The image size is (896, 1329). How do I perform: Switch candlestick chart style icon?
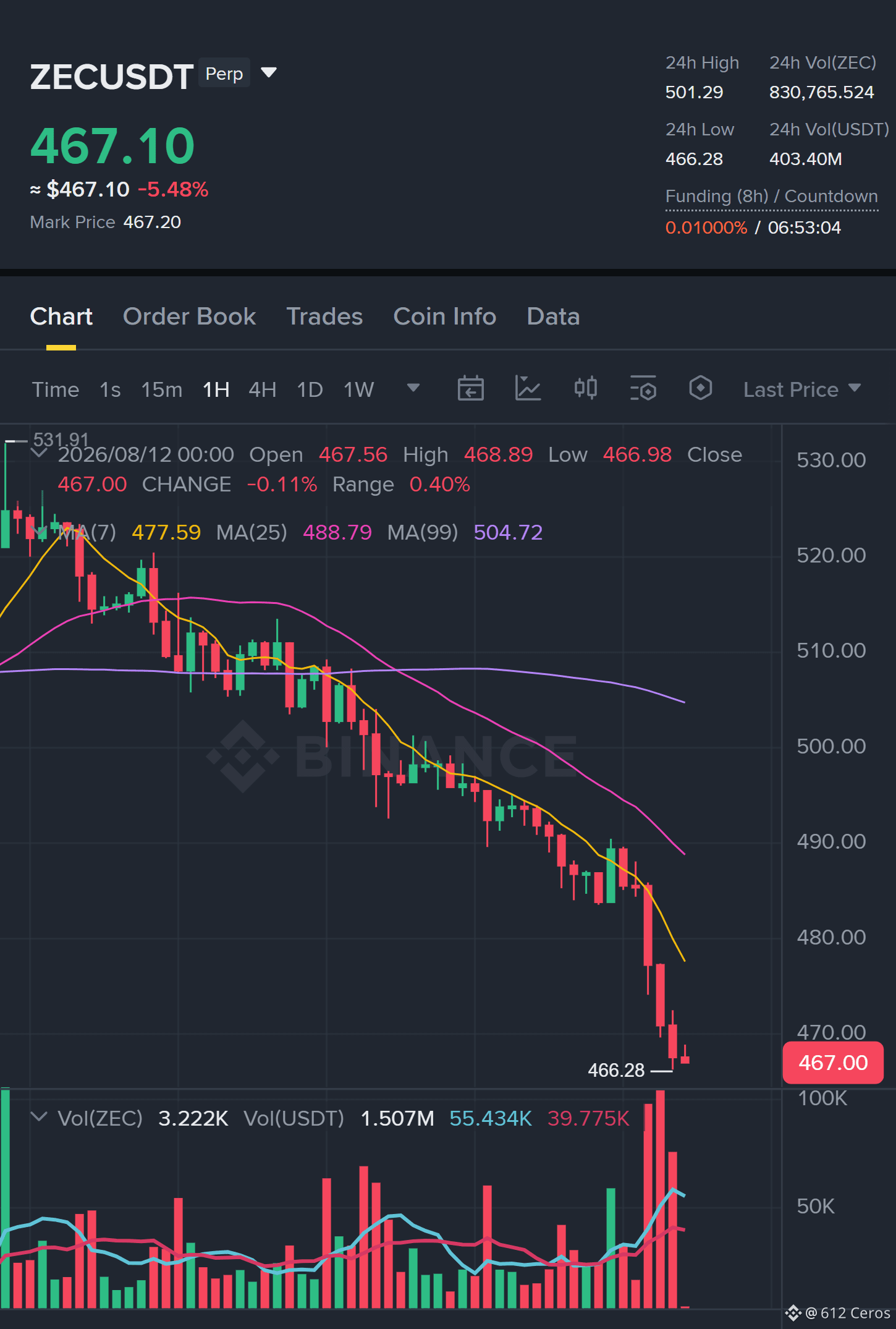point(586,389)
